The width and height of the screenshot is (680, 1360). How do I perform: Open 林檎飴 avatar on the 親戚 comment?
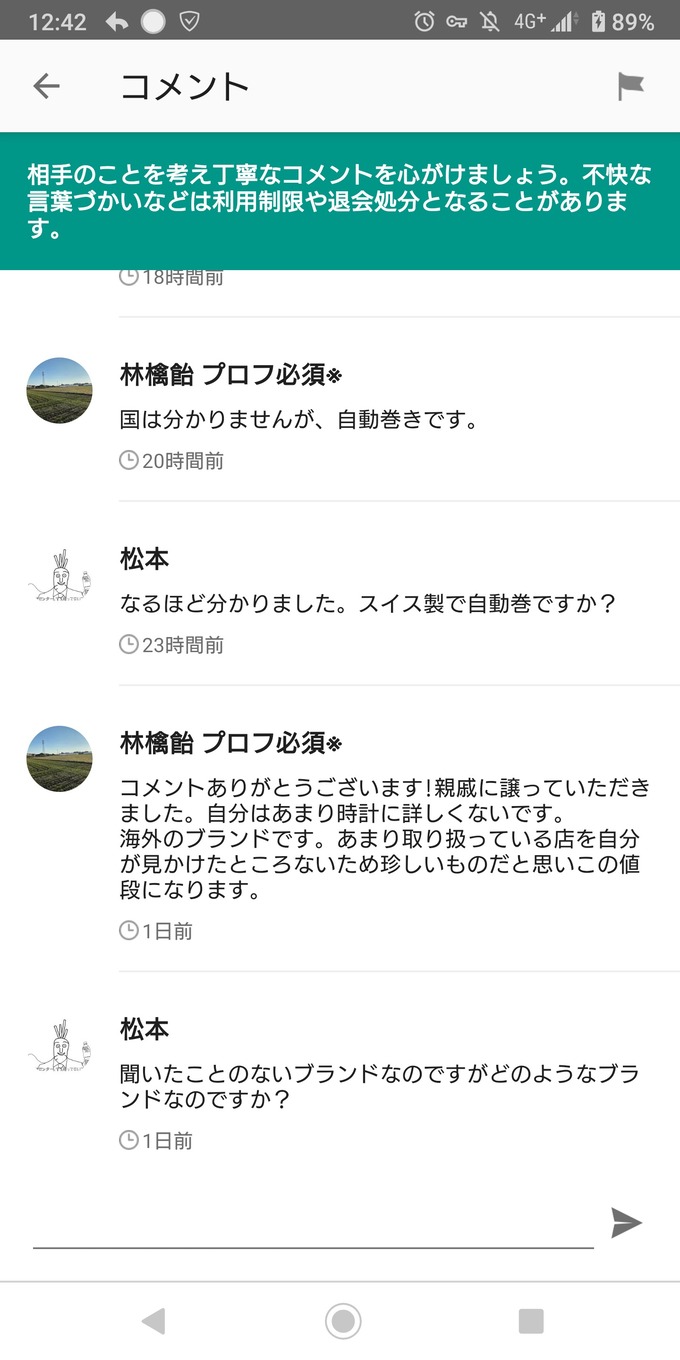[x=59, y=759]
